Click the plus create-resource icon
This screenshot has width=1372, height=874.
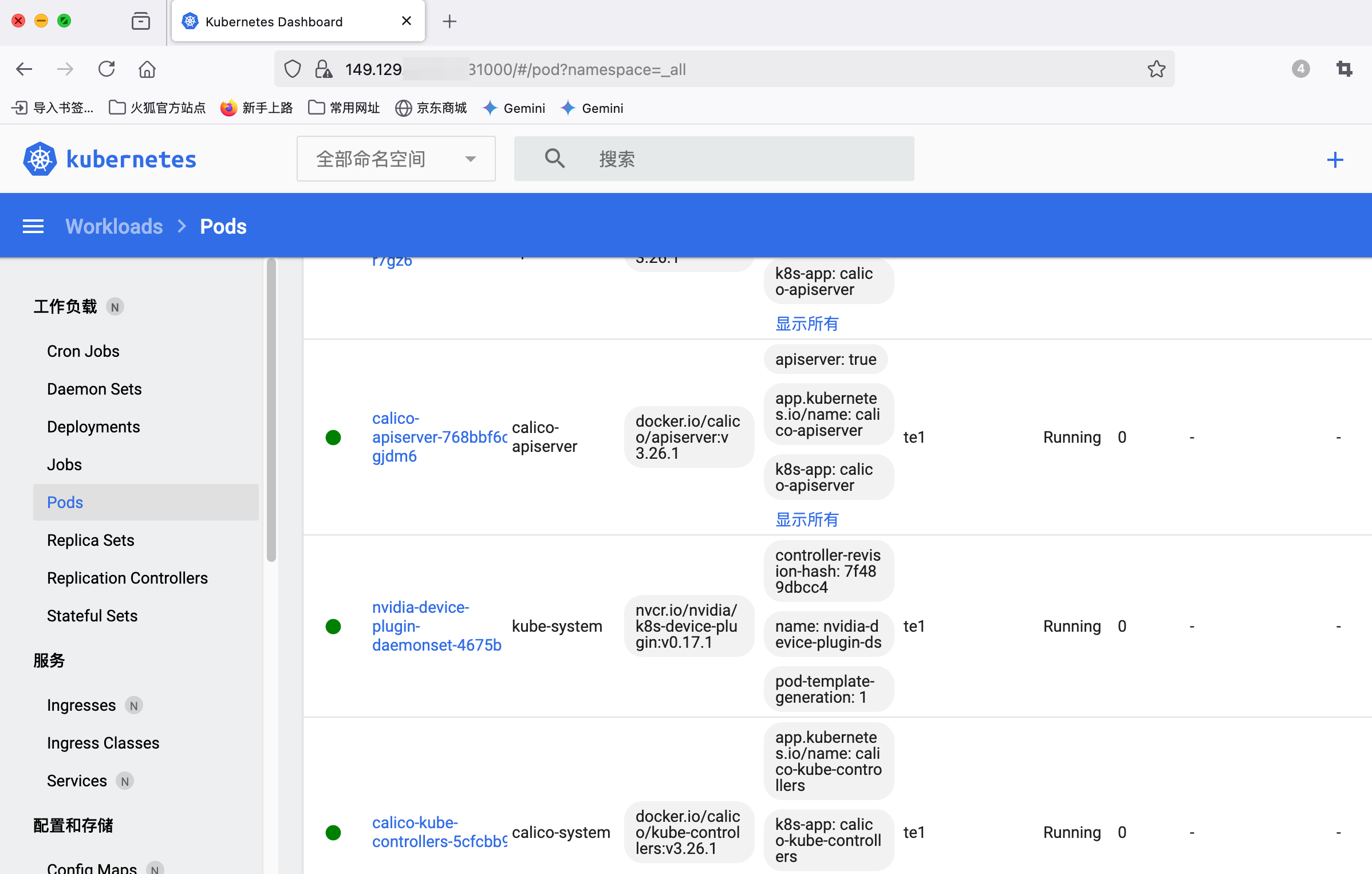tap(1335, 160)
